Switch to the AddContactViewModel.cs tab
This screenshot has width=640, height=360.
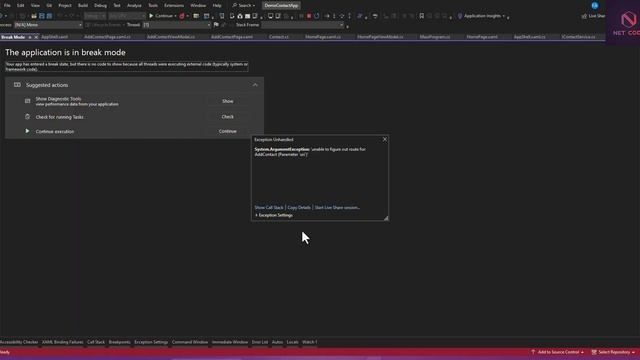171,37
